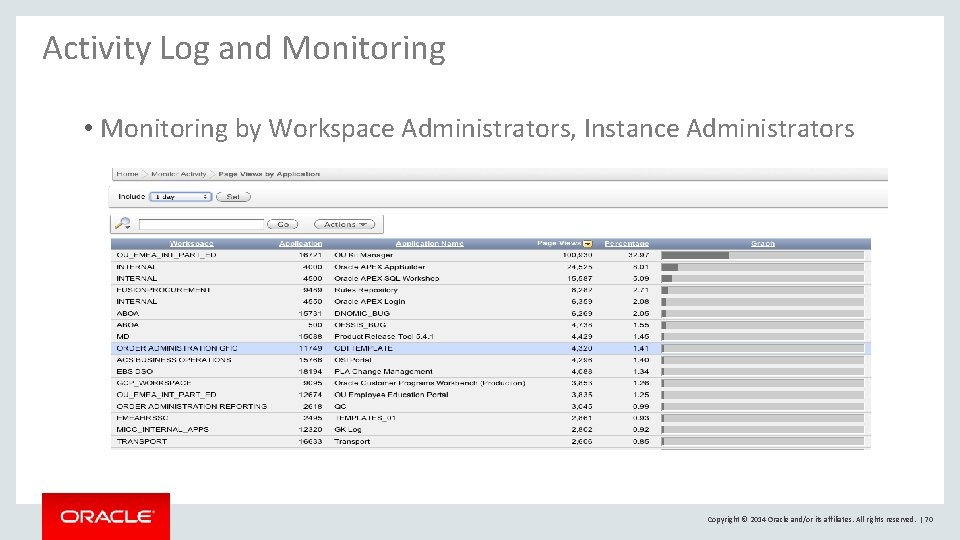Click ORDER ADMINISTRATION REPORTING workspace cell
The height and width of the screenshot is (540, 960).
click(192, 407)
